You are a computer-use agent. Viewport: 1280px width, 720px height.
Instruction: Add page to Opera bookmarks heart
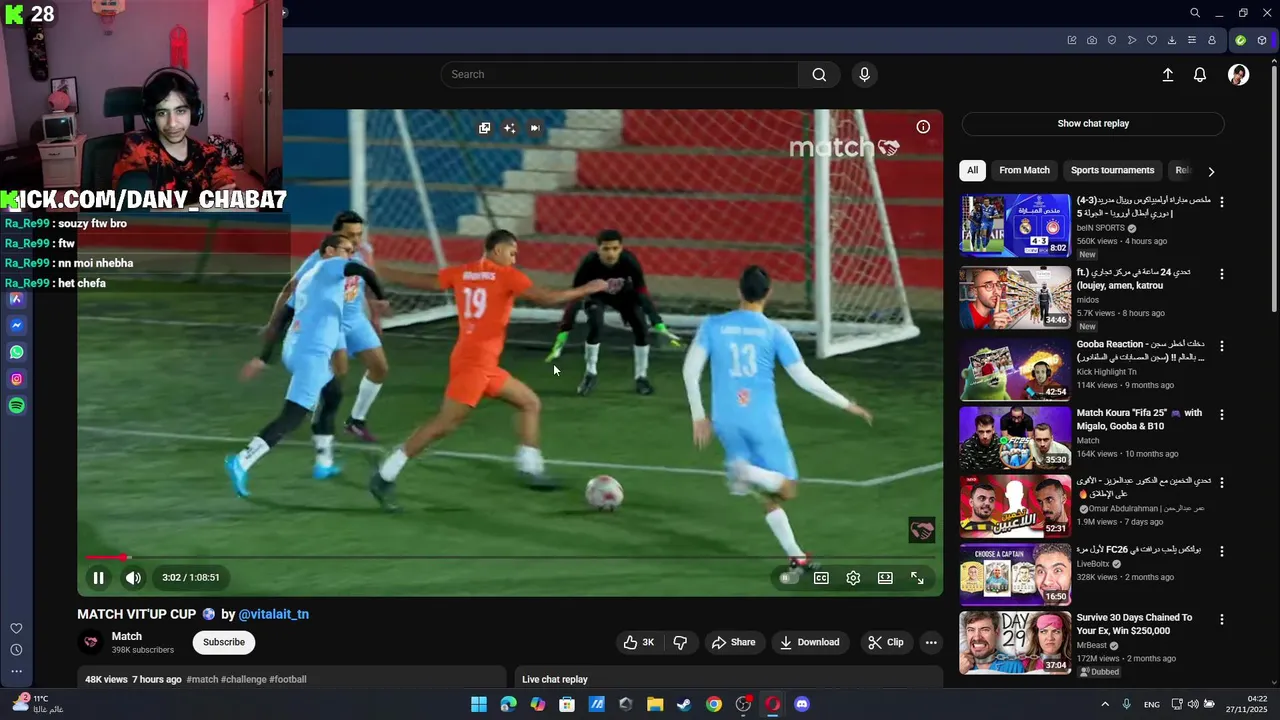[x=1152, y=40]
